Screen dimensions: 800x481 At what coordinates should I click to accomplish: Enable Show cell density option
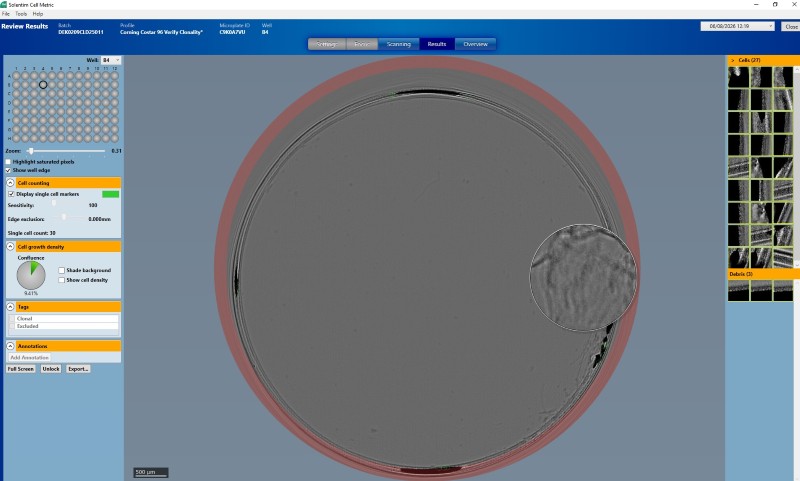tap(61, 280)
